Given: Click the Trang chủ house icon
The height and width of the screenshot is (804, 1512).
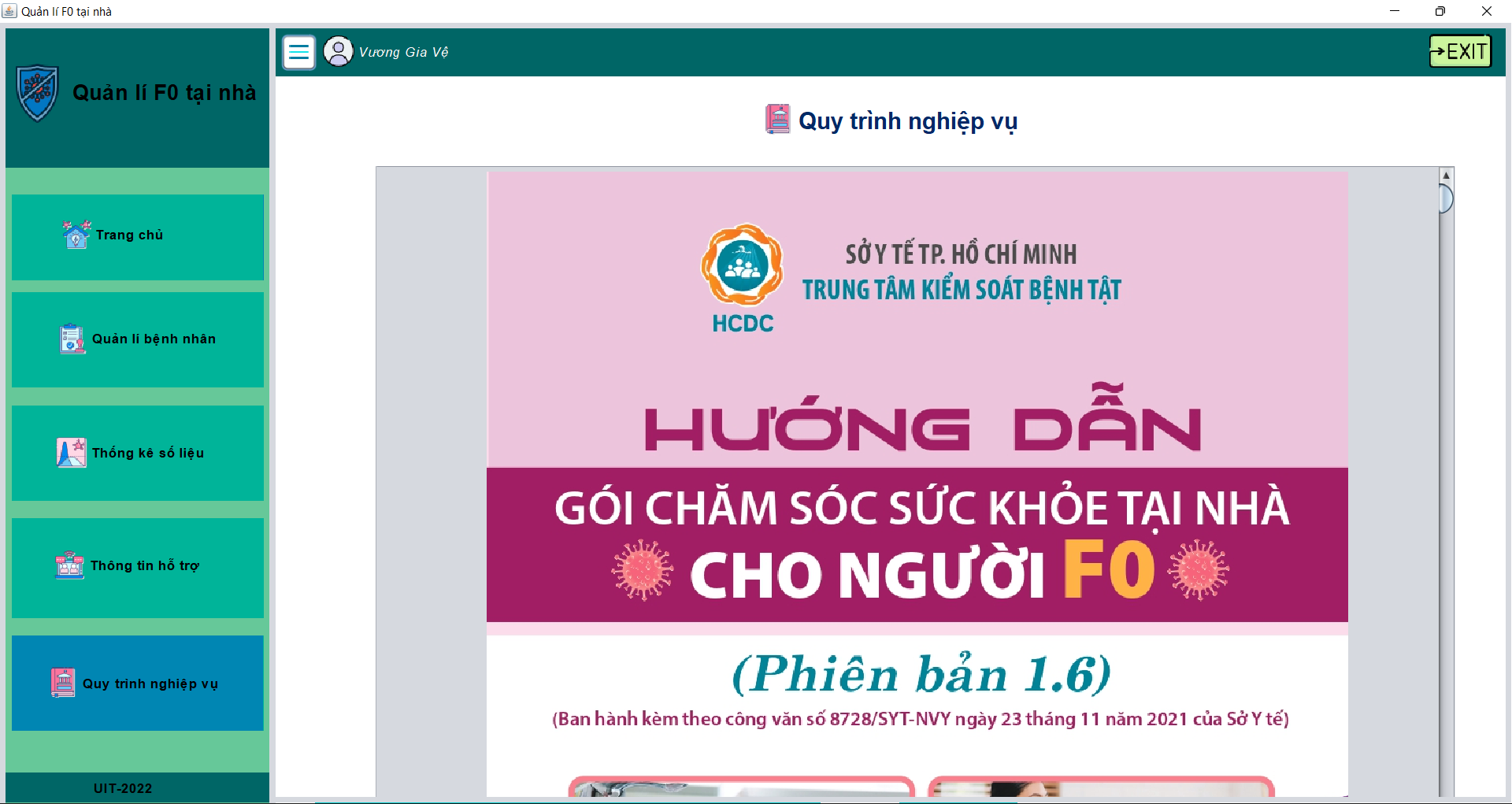Looking at the screenshot, I should click(x=76, y=235).
